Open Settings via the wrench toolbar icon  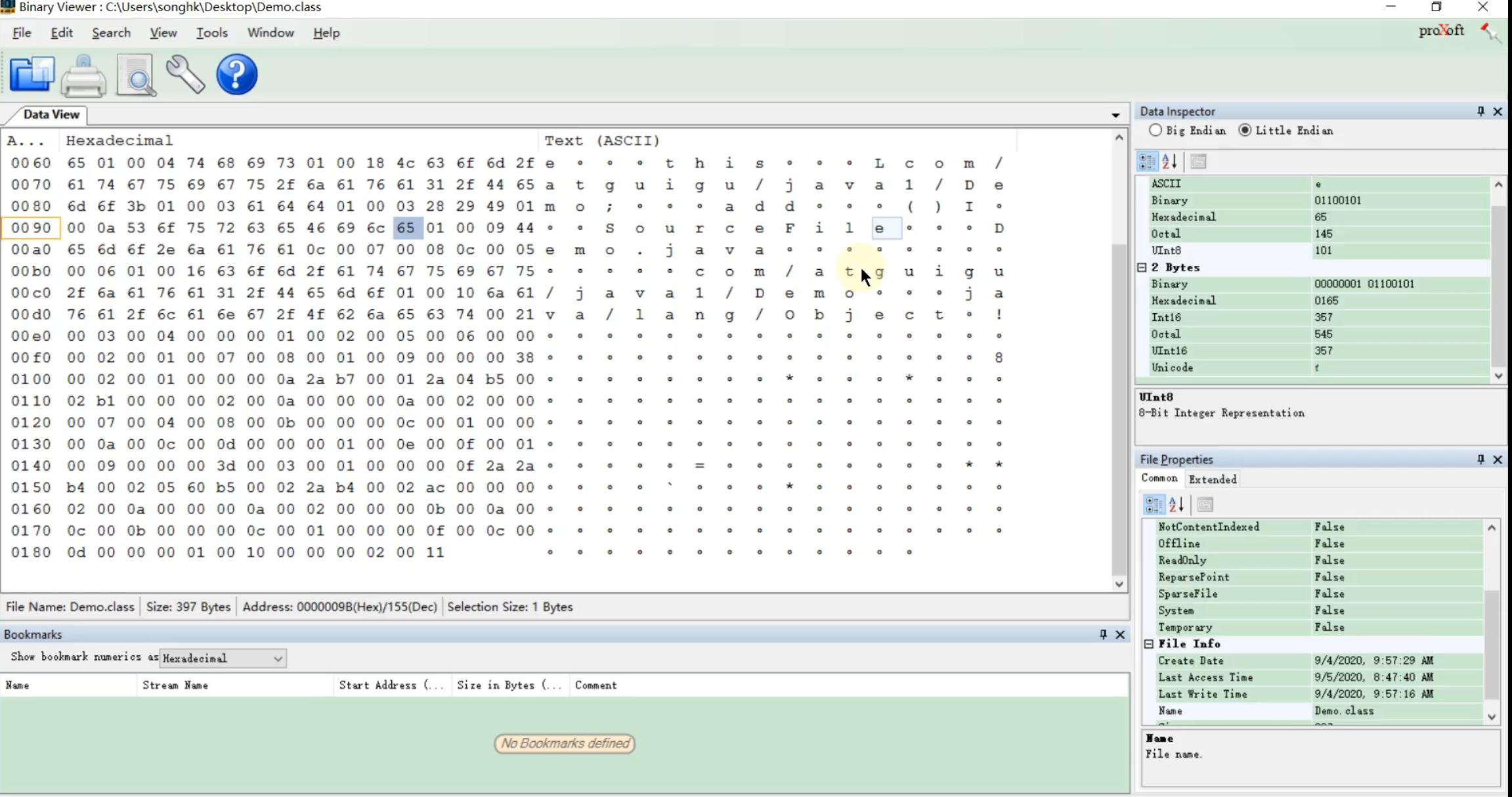185,74
